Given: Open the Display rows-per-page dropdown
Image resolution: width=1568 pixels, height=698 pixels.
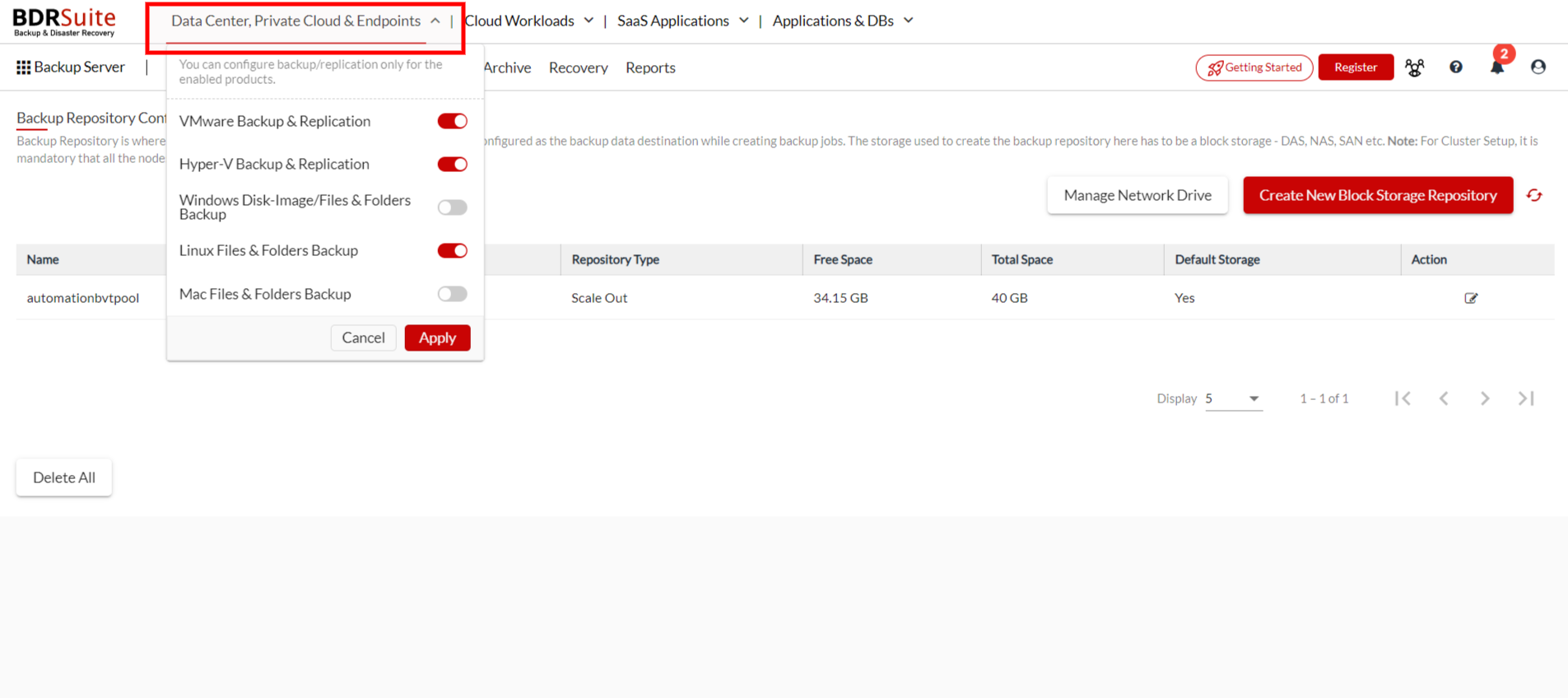Looking at the screenshot, I should pyautogui.click(x=1233, y=398).
